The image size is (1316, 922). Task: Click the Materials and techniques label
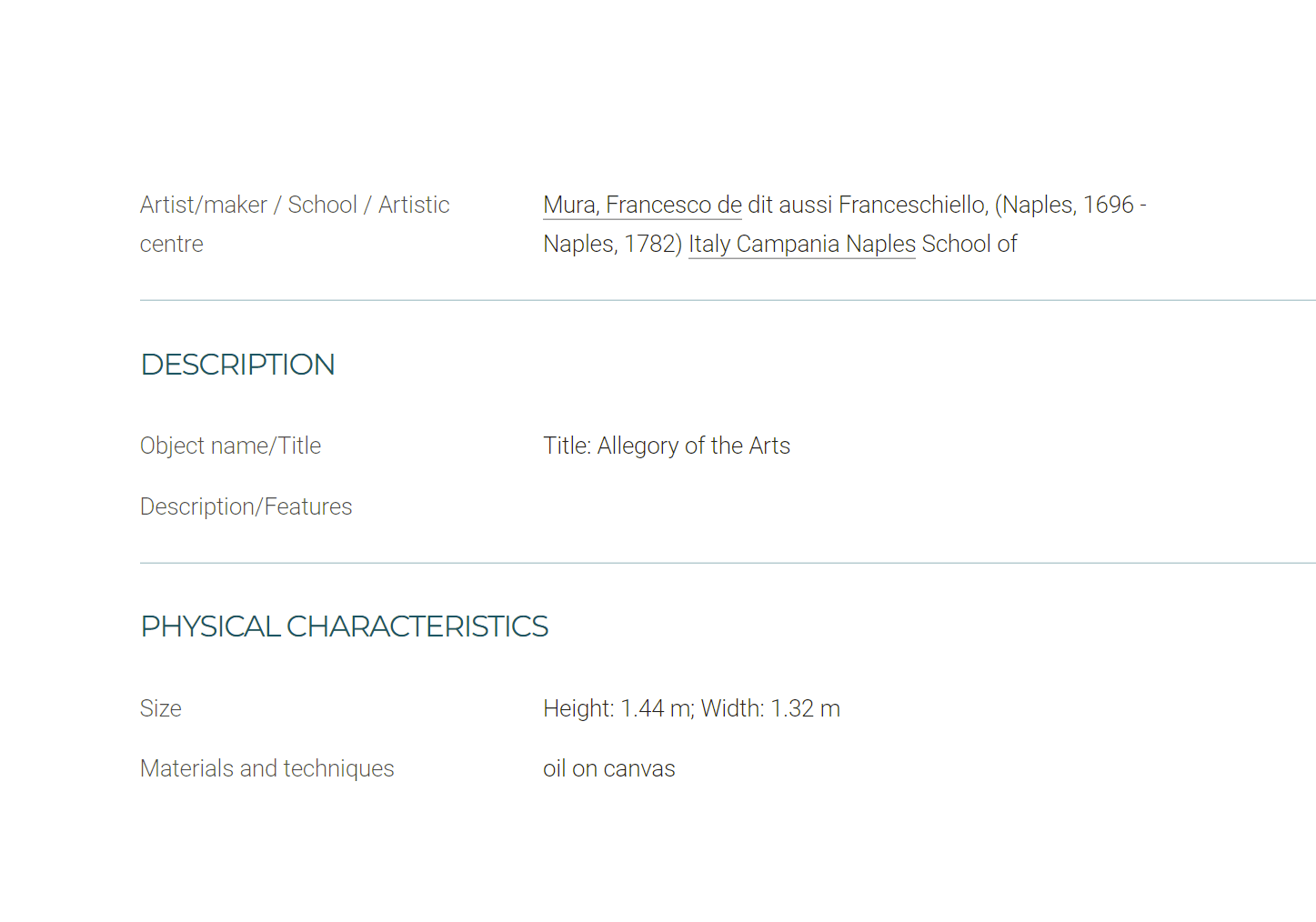coord(267,768)
